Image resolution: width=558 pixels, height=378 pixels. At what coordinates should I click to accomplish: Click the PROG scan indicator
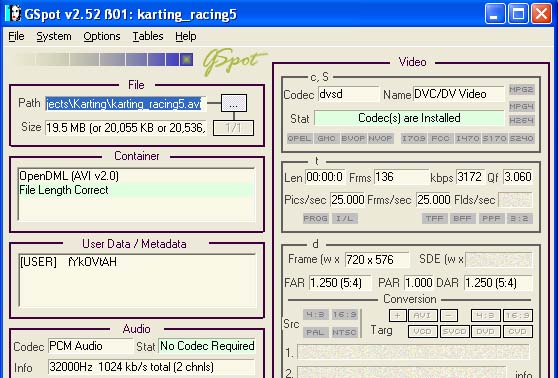click(x=316, y=218)
